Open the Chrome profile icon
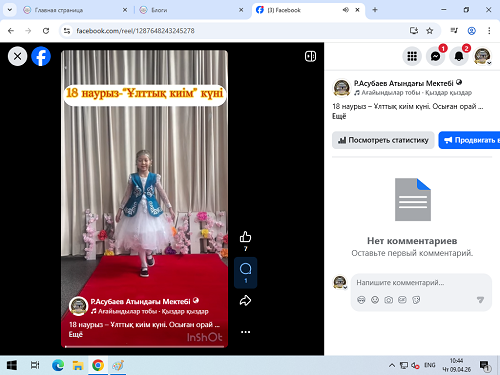The width and height of the screenshot is (500, 375). click(x=472, y=31)
